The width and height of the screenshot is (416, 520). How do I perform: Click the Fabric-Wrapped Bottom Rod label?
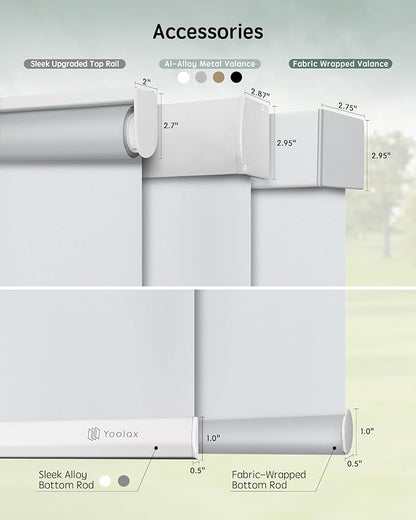pos(269,480)
